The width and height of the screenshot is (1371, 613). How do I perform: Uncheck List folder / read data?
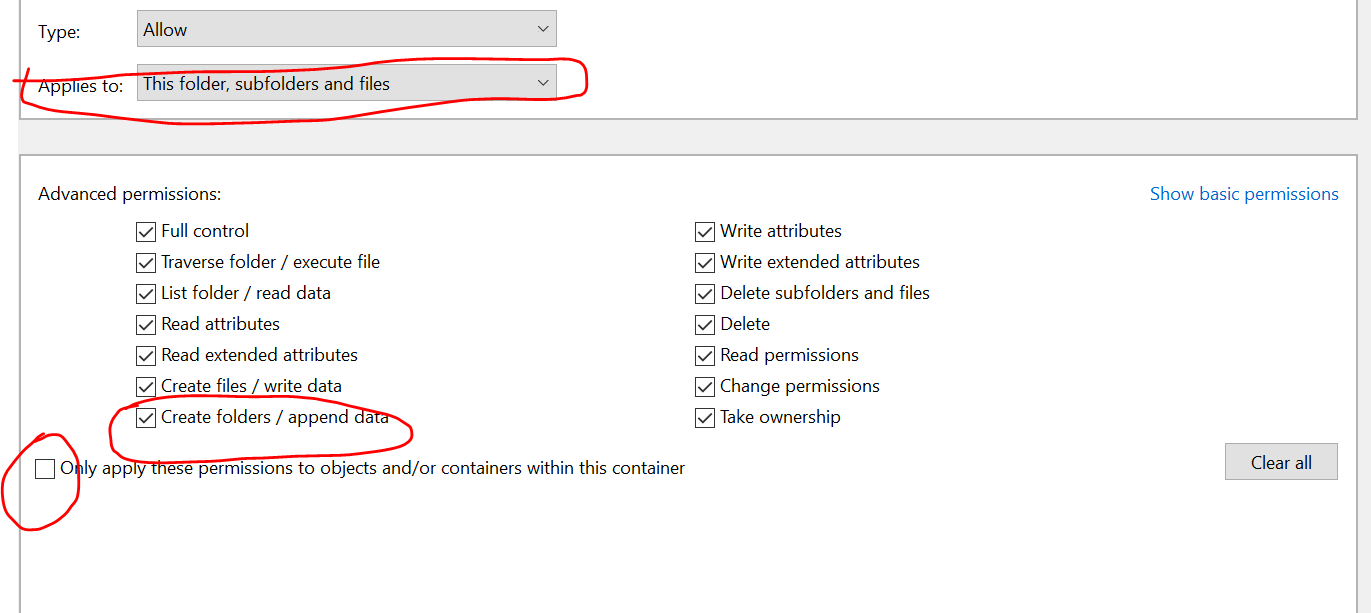pyautogui.click(x=146, y=294)
